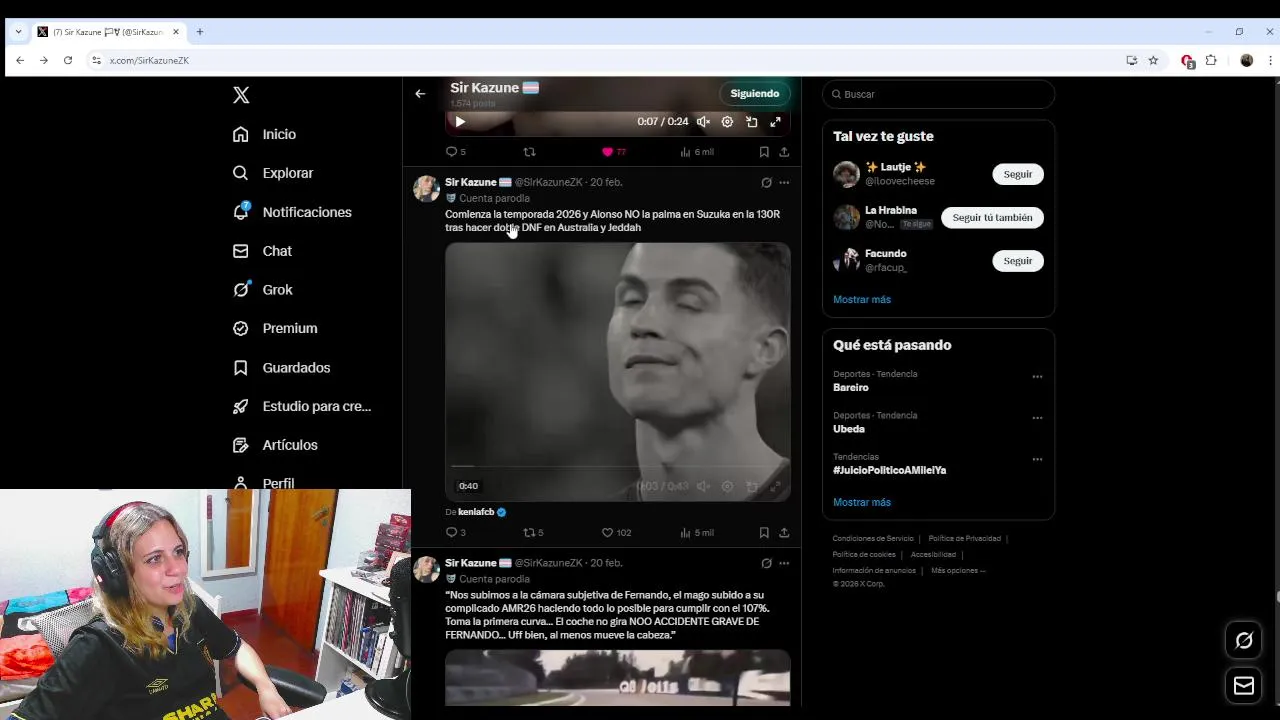Open Chrome tab search dropdown

click(18, 32)
